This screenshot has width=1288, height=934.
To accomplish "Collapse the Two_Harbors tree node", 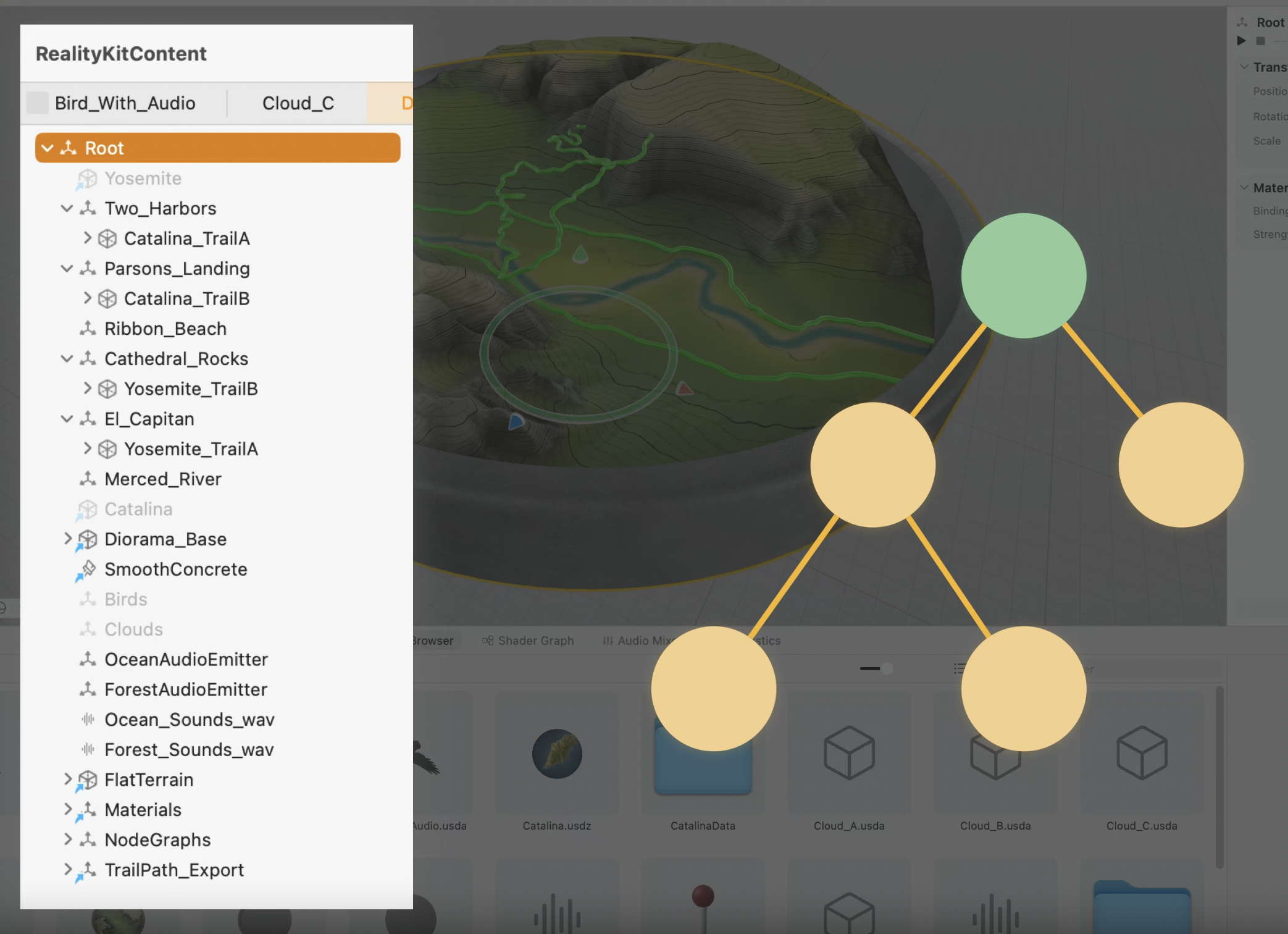I will click(x=67, y=208).
